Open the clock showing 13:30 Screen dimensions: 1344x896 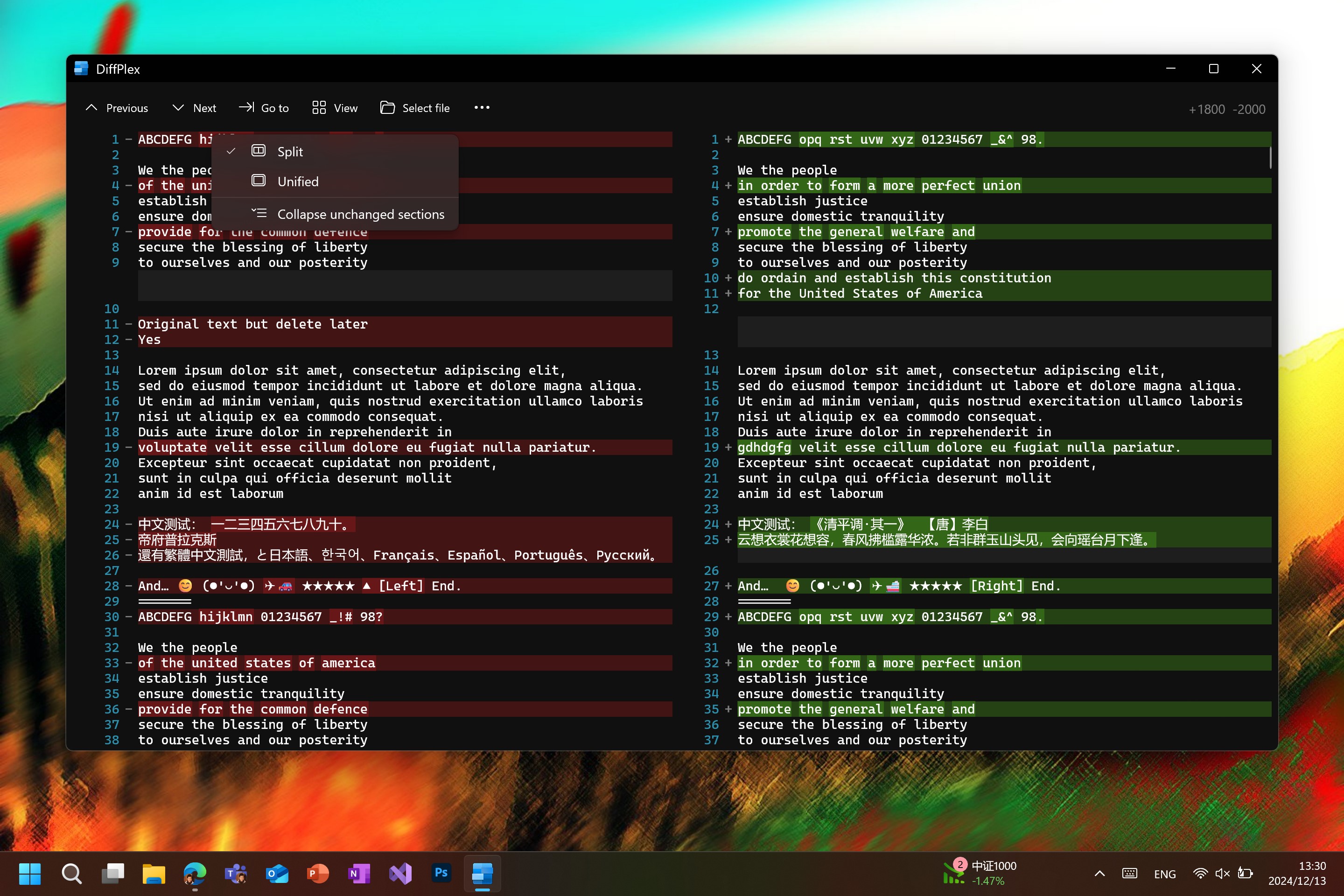[1296, 874]
